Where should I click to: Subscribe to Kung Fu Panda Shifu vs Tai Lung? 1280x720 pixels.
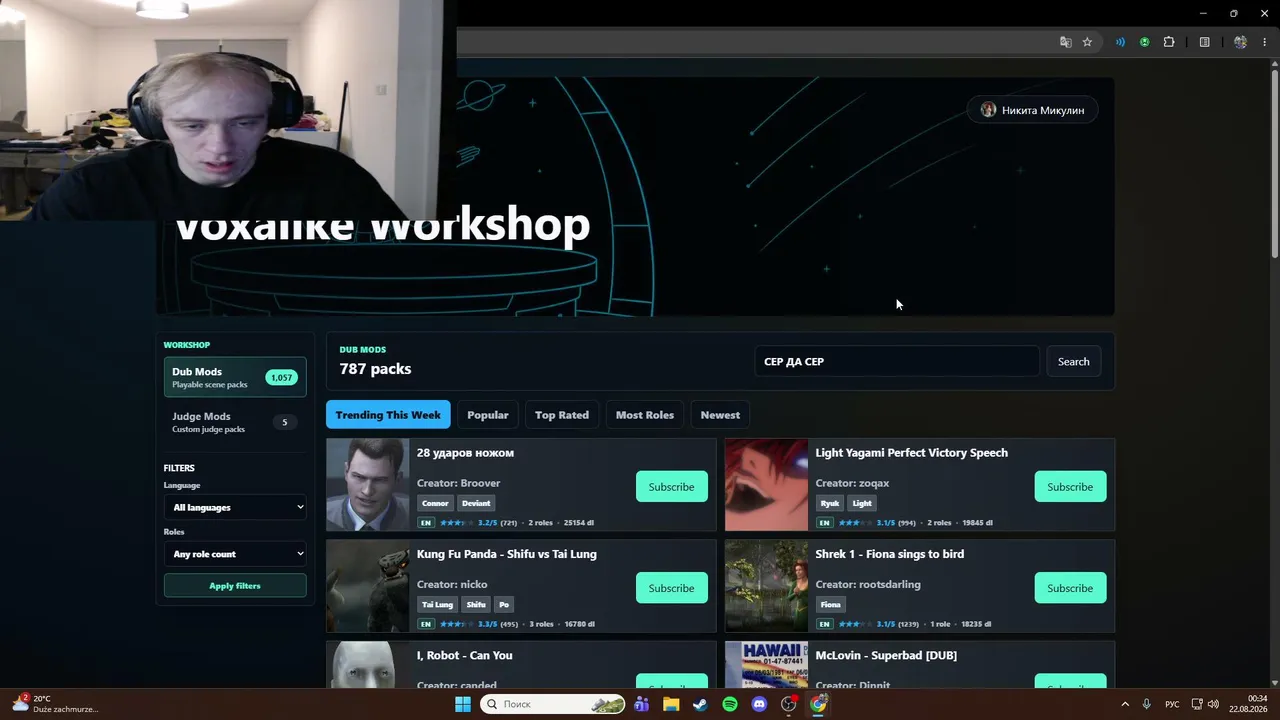[x=671, y=588]
